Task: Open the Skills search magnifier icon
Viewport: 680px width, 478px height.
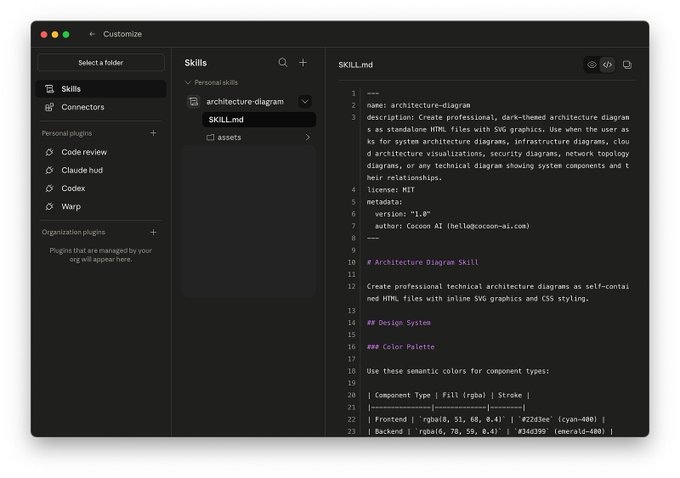Action: (283, 62)
